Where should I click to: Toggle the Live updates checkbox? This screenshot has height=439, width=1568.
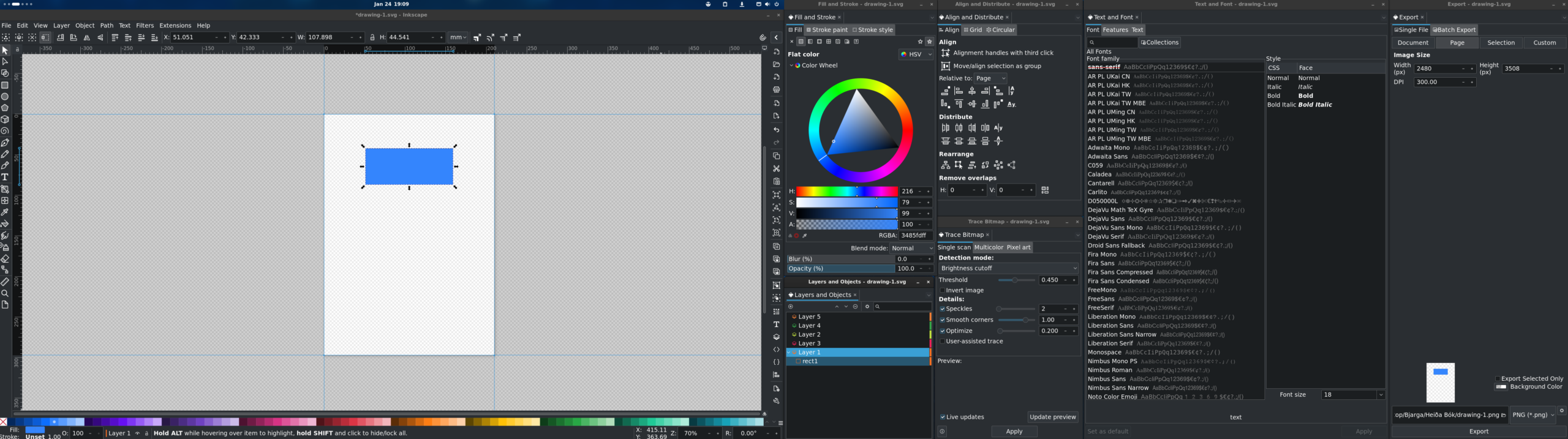943,417
